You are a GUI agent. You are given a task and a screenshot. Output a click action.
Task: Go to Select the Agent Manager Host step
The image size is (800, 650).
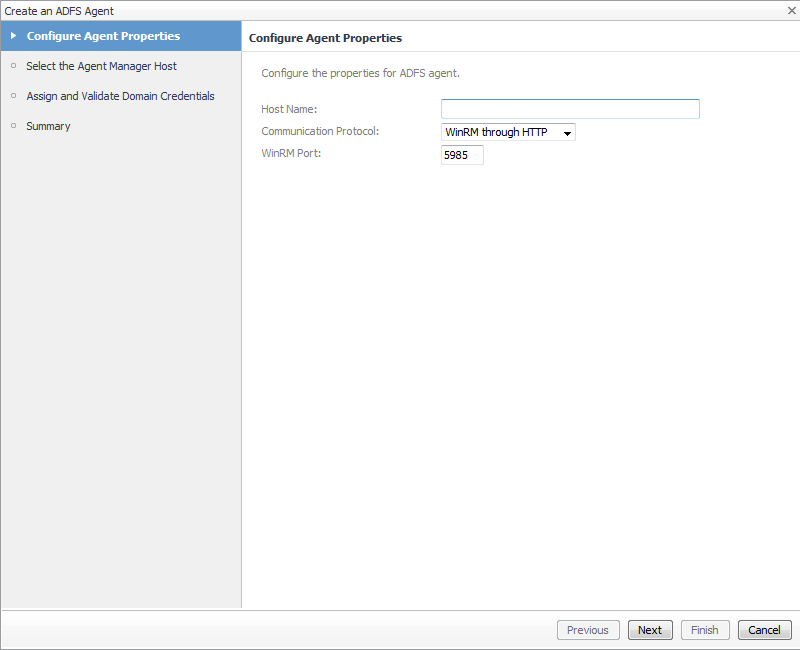[101, 66]
